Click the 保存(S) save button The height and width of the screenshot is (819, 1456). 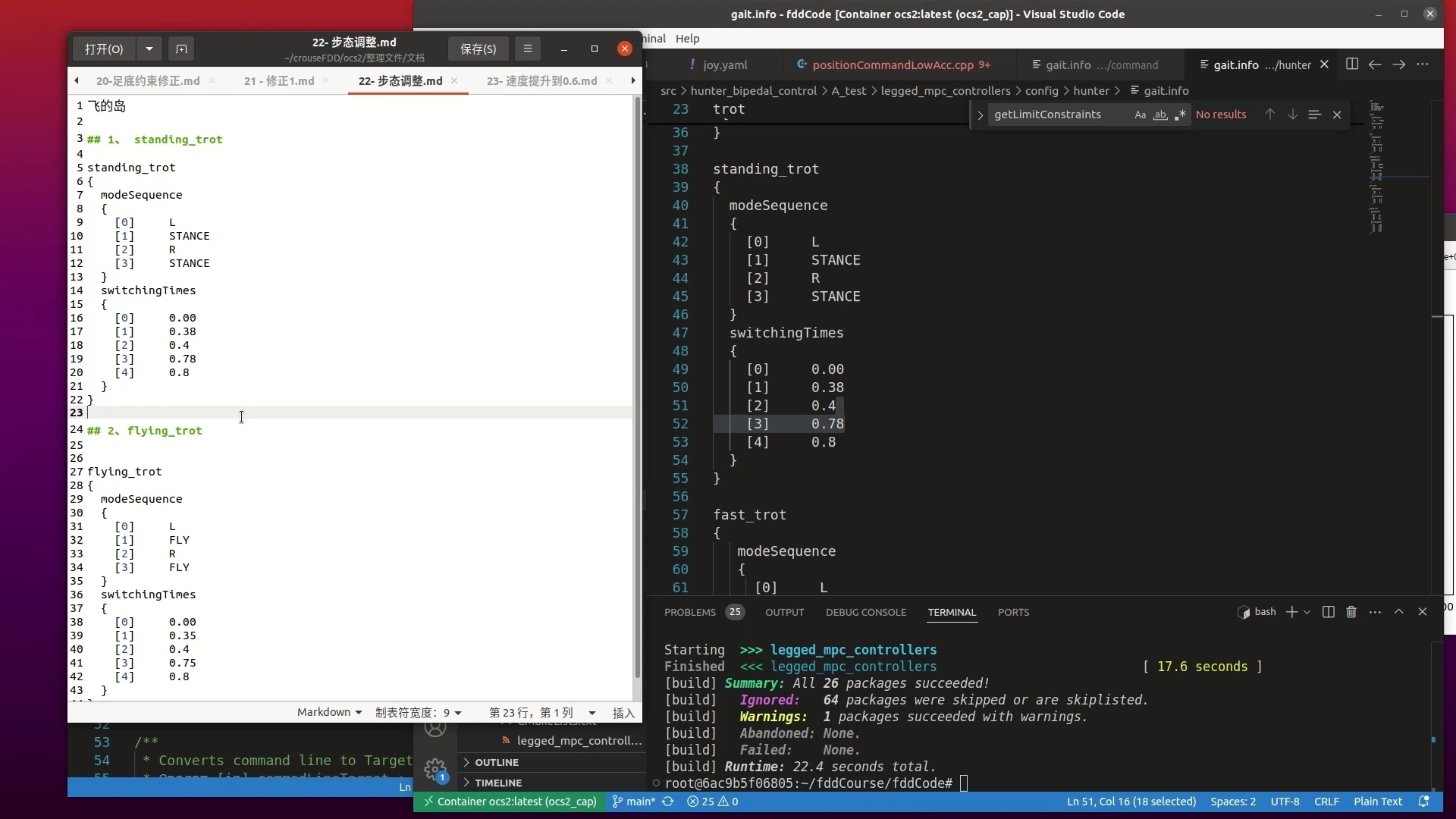tap(478, 49)
